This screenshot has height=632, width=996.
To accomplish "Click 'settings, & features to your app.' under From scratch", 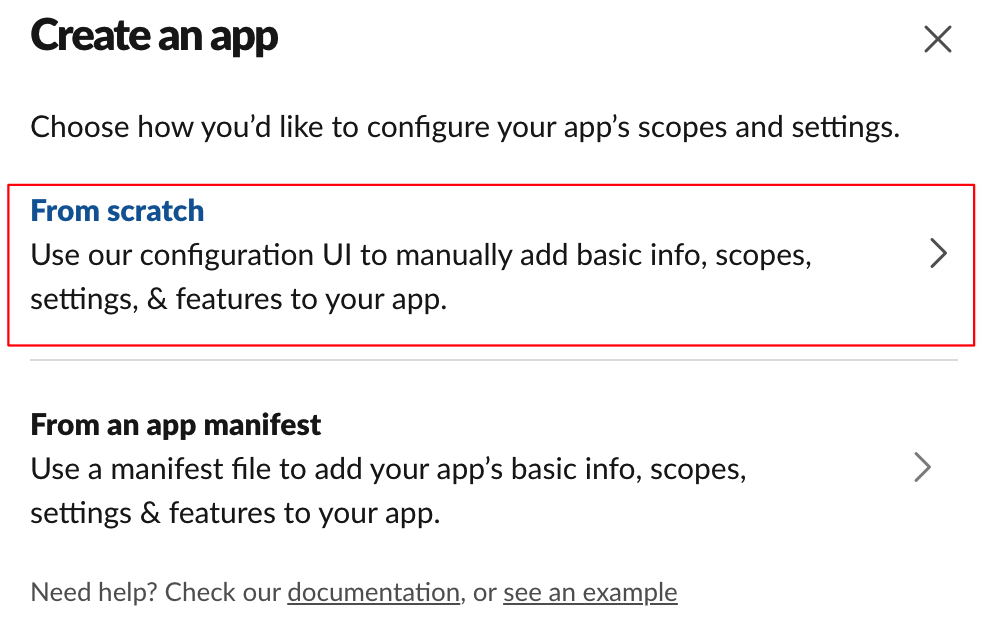I will click(239, 299).
